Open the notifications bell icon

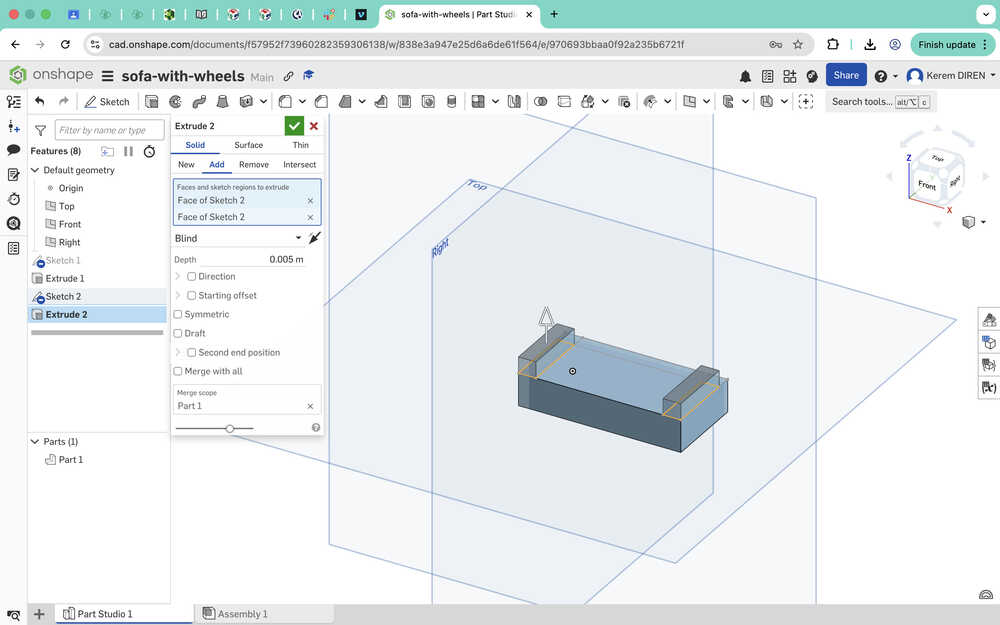point(745,76)
